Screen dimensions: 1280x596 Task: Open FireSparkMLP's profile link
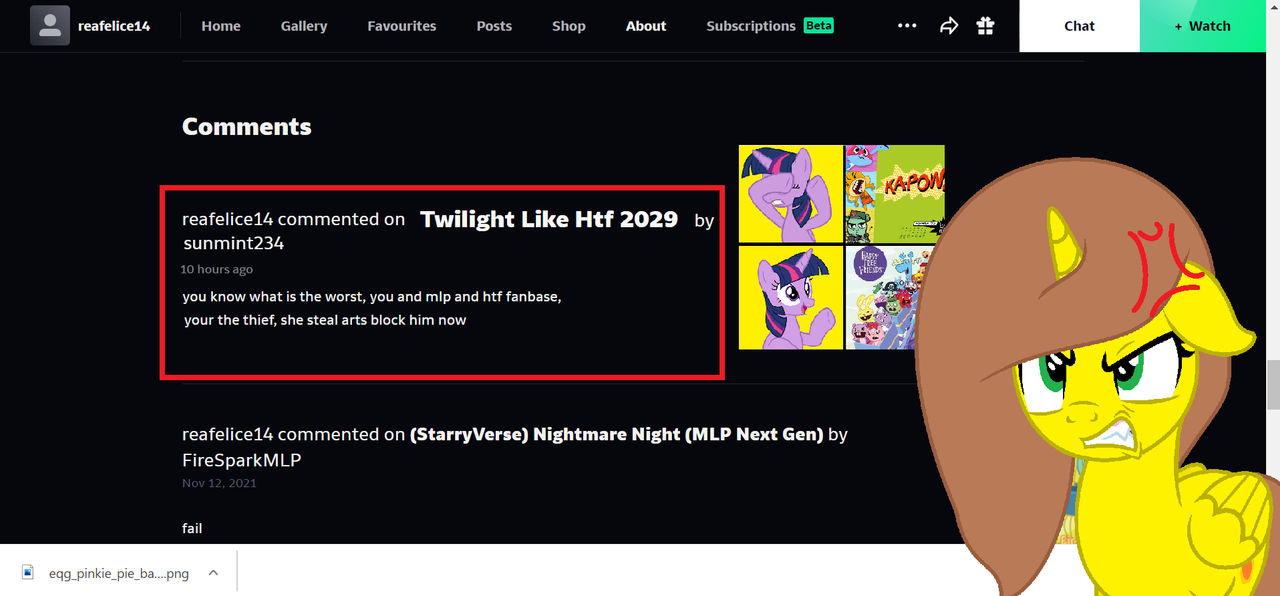pyautogui.click(x=241, y=459)
